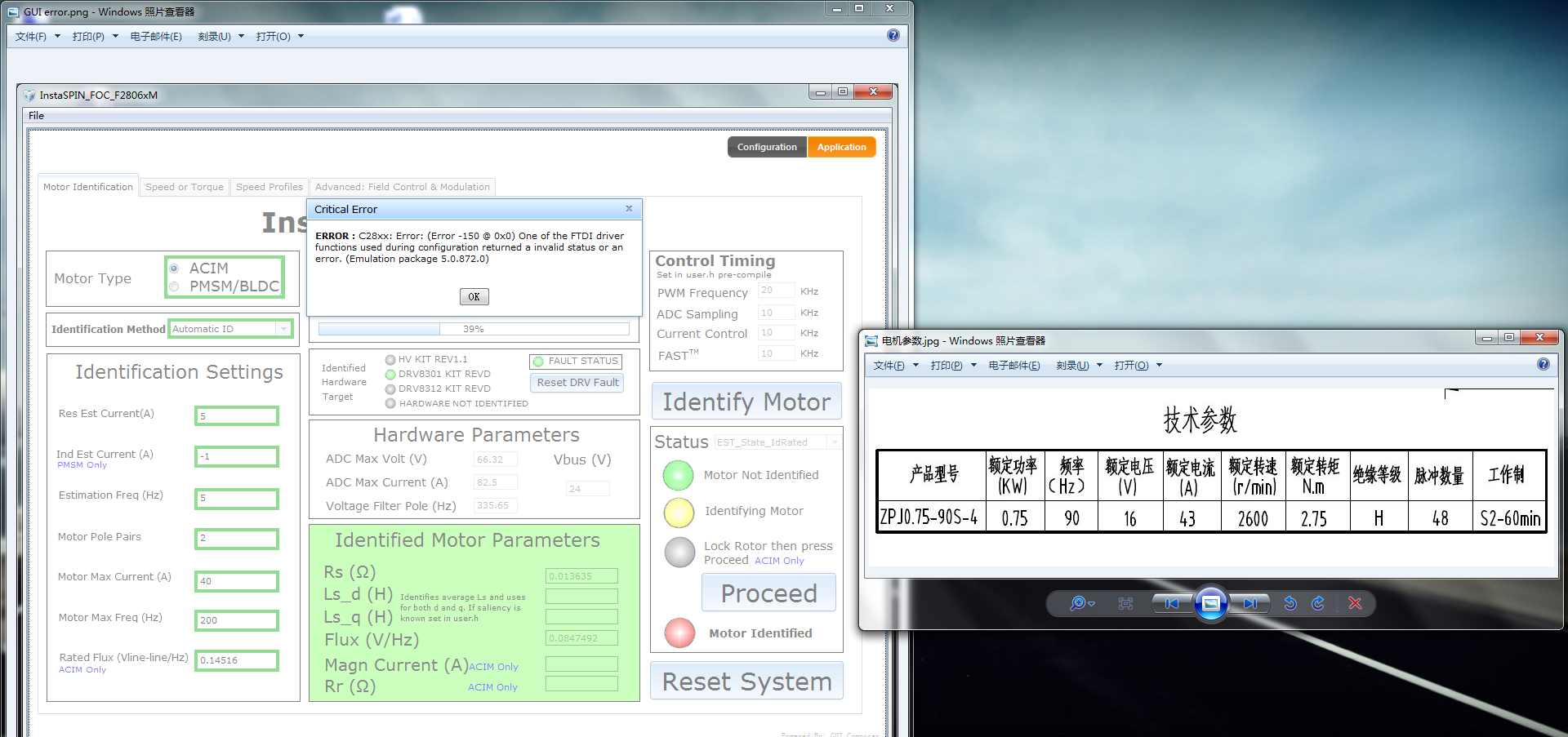Click the help icon in the GUI error.png viewer
The height and width of the screenshot is (737, 1568).
893,35
